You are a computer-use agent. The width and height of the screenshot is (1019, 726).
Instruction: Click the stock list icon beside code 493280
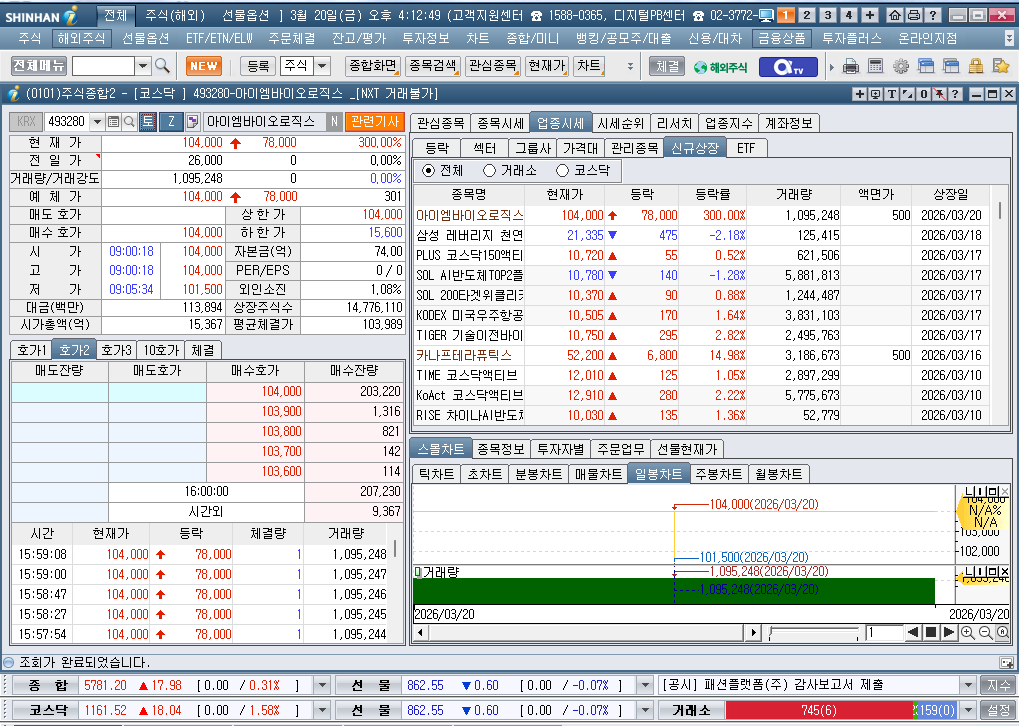pyautogui.click(x=114, y=122)
